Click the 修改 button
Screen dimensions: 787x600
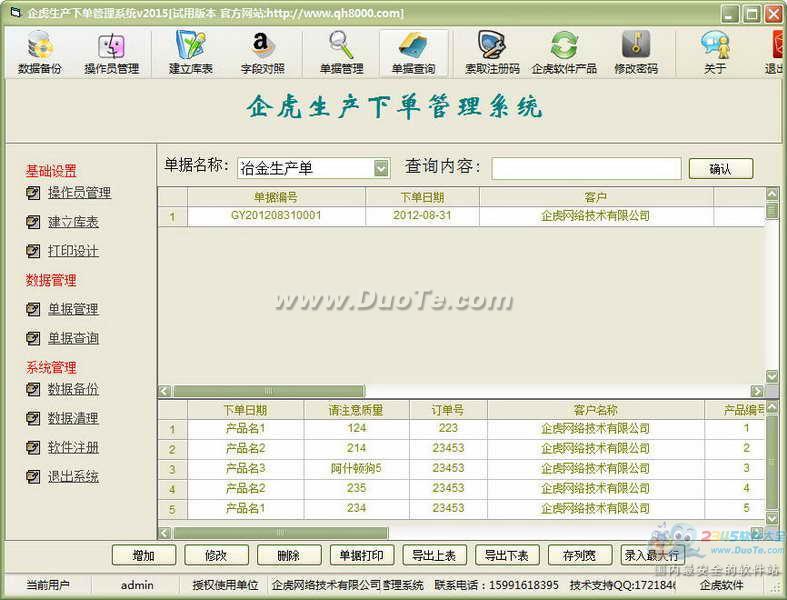tap(216, 555)
